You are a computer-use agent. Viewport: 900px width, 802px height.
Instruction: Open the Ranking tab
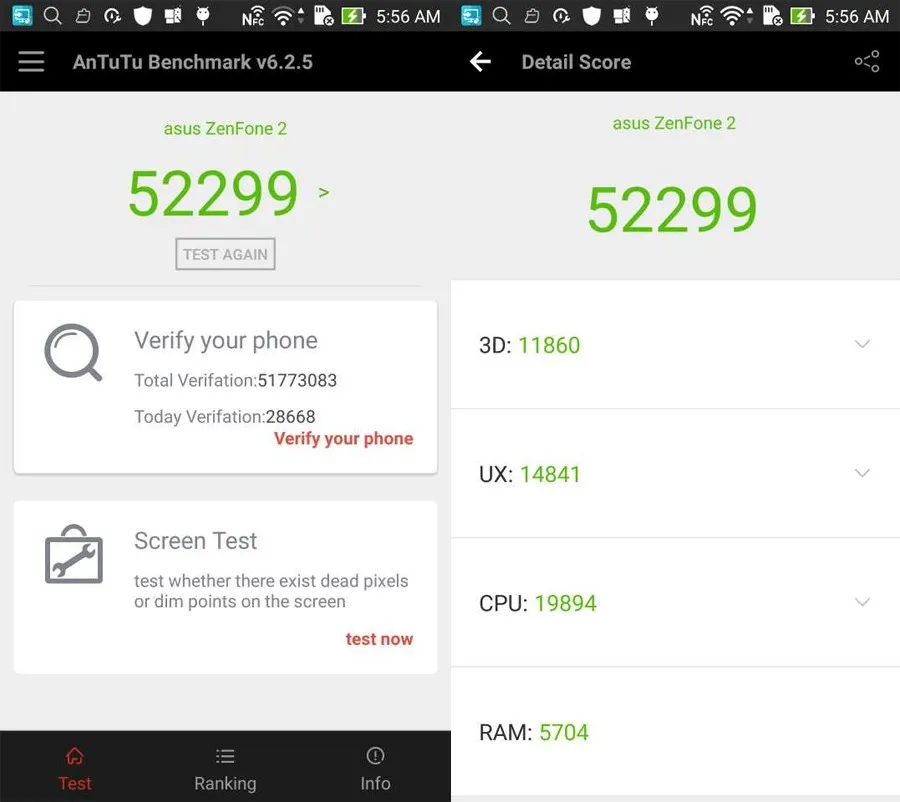(x=225, y=768)
